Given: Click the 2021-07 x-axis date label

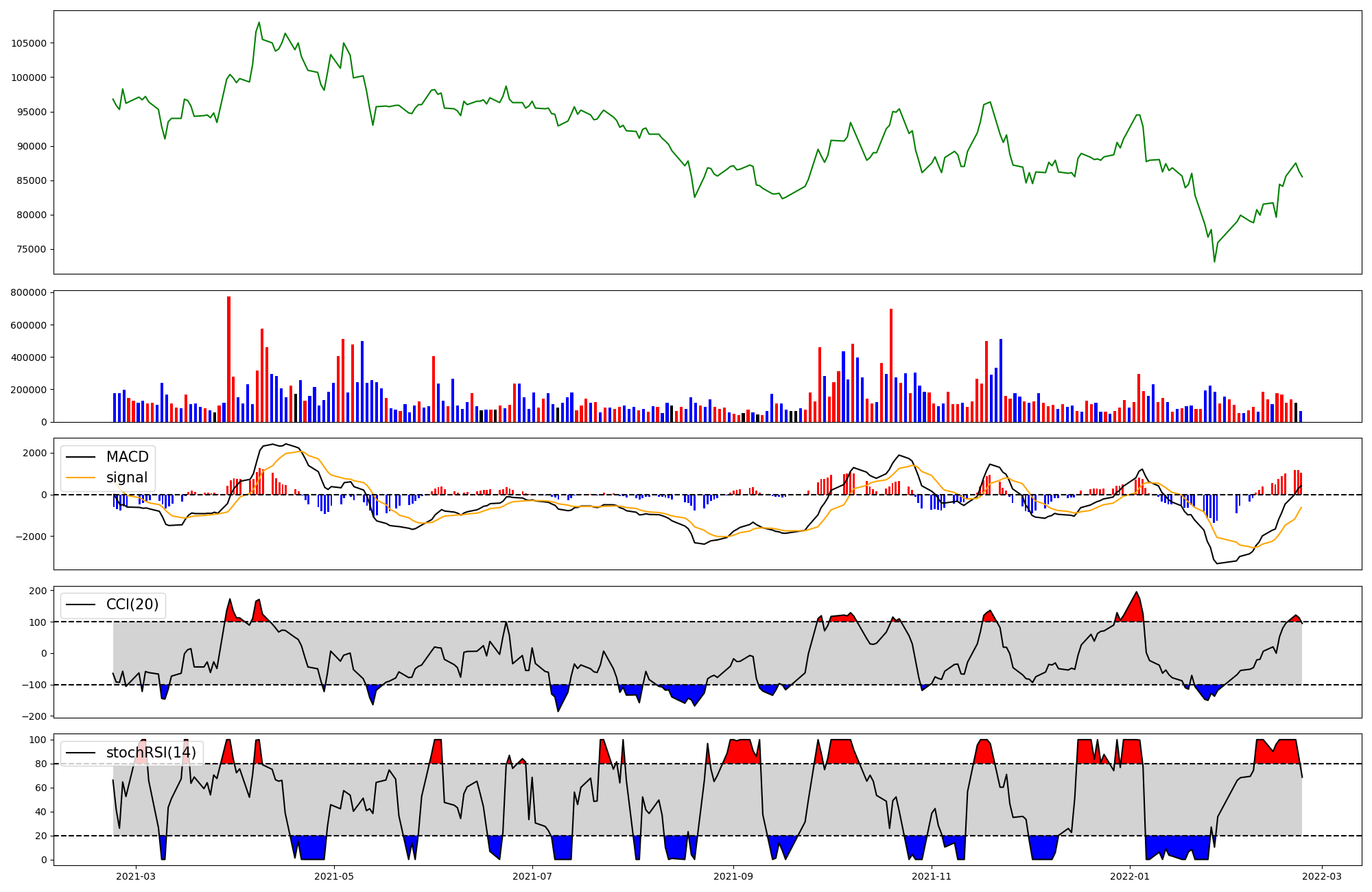Looking at the screenshot, I should coord(532,876).
